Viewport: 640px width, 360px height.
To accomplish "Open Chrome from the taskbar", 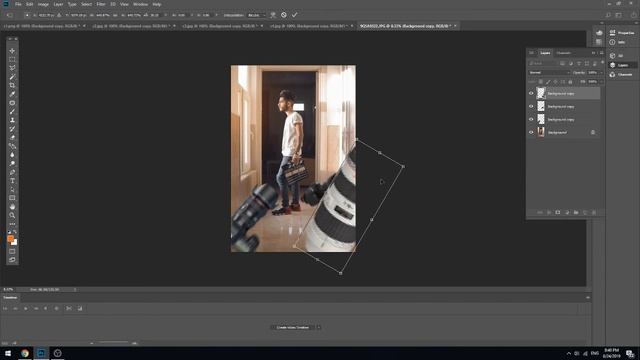I will point(25,353).
